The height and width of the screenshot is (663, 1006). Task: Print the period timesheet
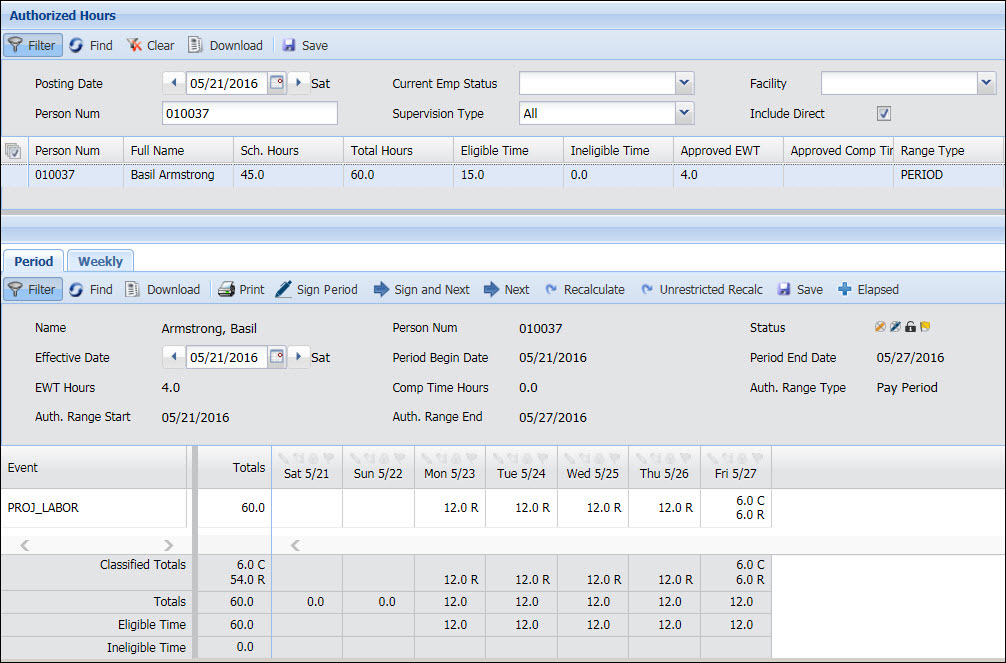click(227, 289)
